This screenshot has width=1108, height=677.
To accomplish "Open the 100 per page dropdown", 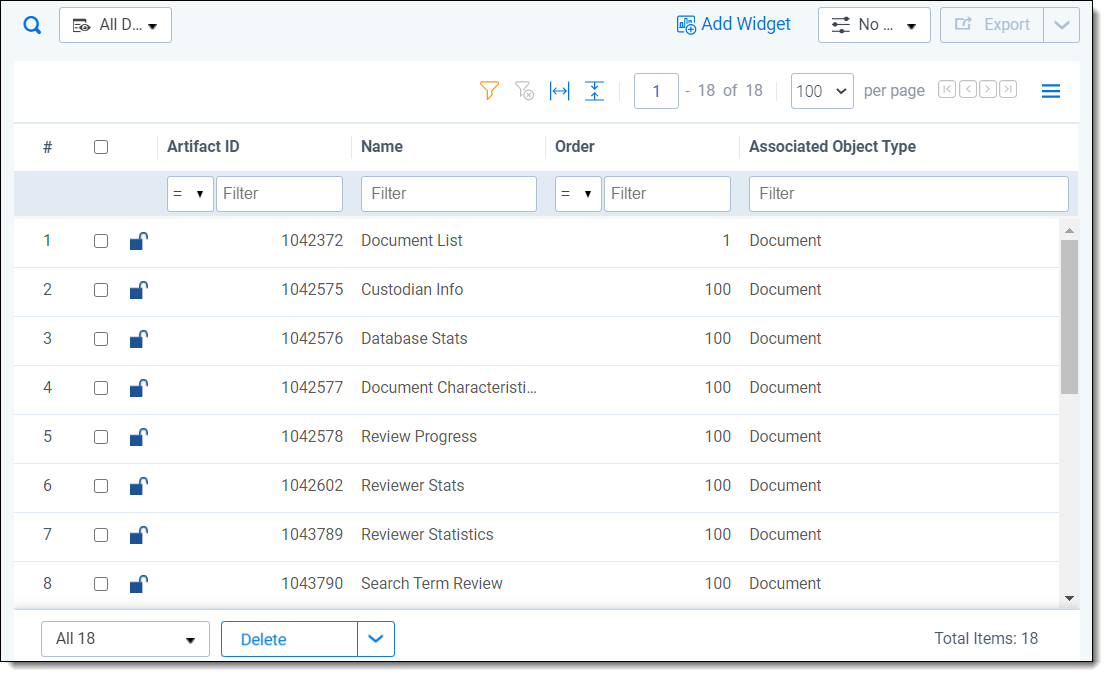I will pyautogui.click(x=822, y=91).
